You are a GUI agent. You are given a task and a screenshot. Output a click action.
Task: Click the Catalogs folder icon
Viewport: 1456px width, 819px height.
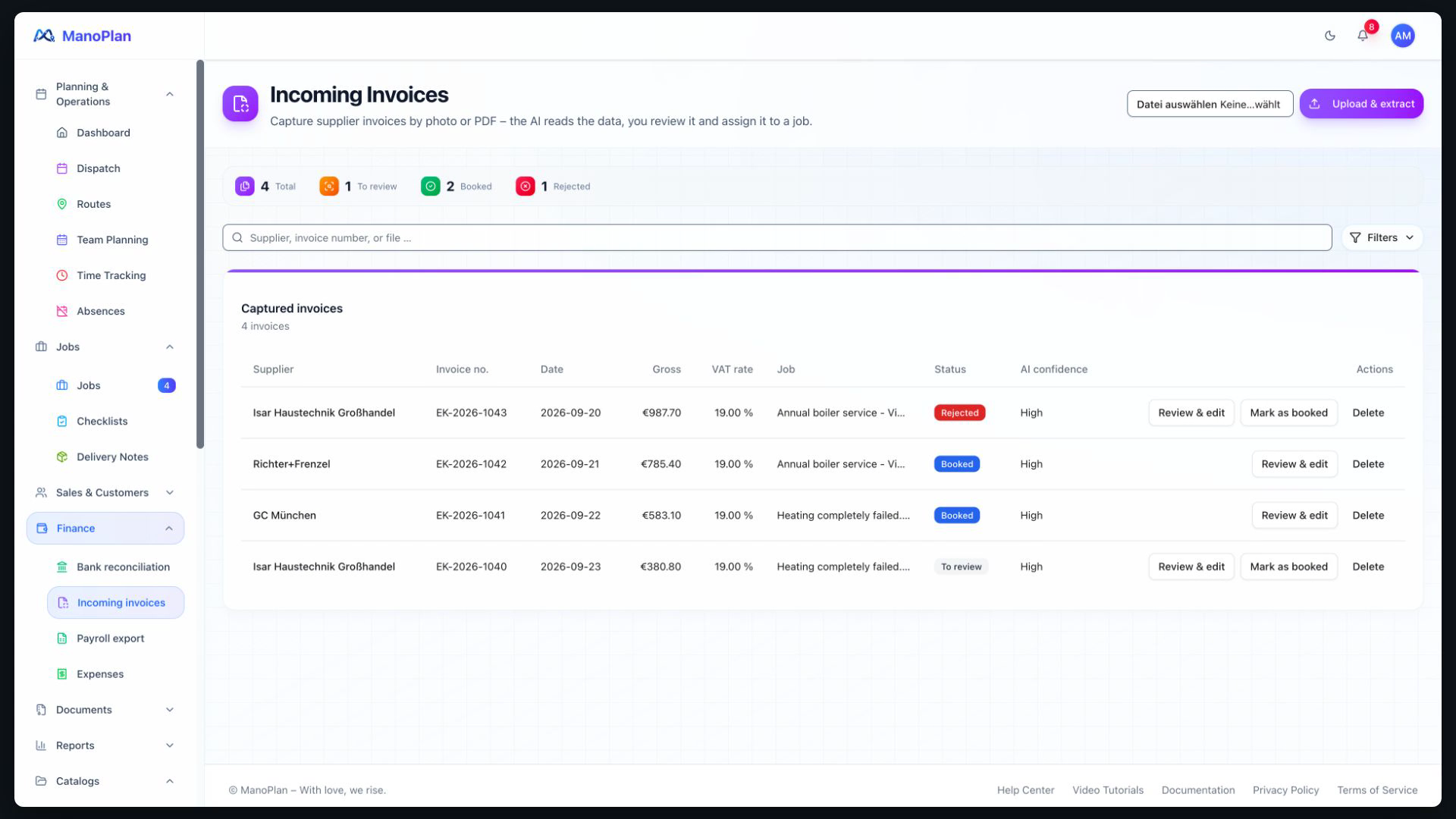tap(41, 781)
